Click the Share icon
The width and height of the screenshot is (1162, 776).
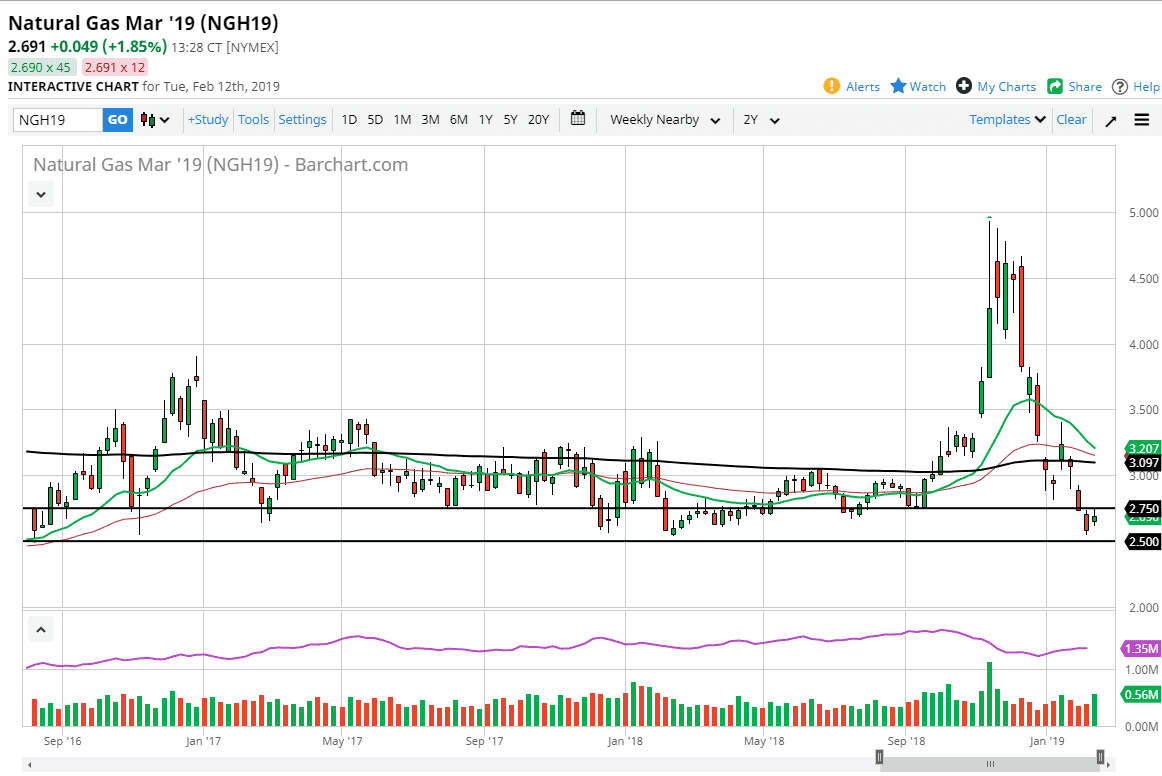(x=1055, y=86)
